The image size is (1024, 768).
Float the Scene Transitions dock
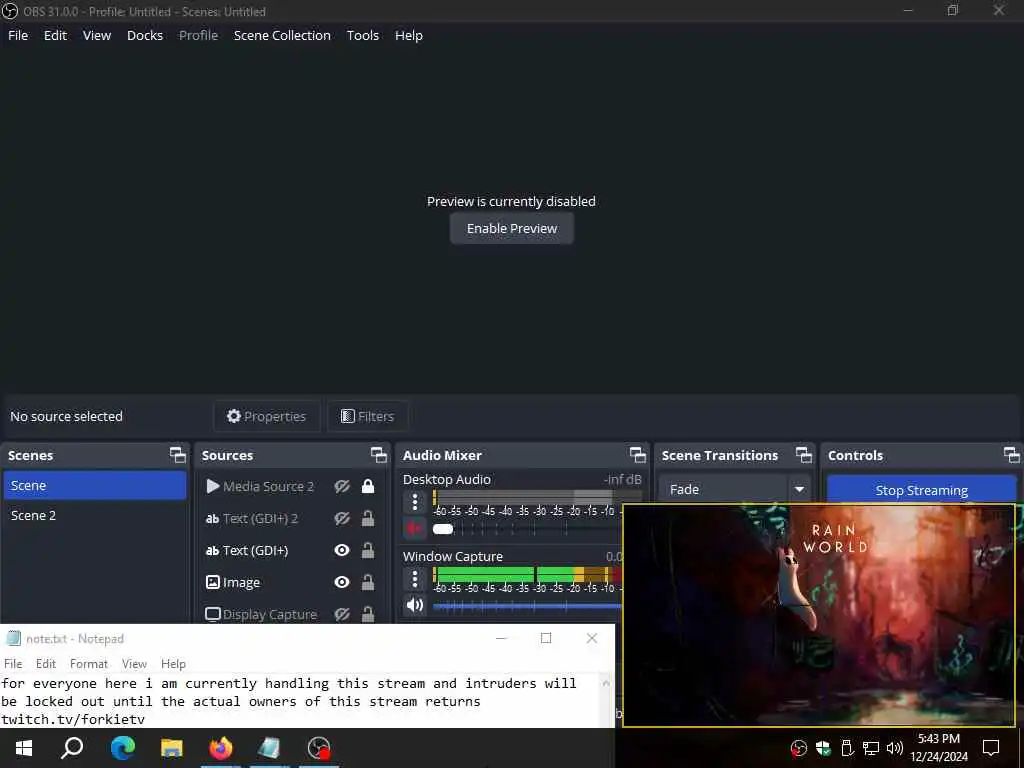[x=804, y=455]
